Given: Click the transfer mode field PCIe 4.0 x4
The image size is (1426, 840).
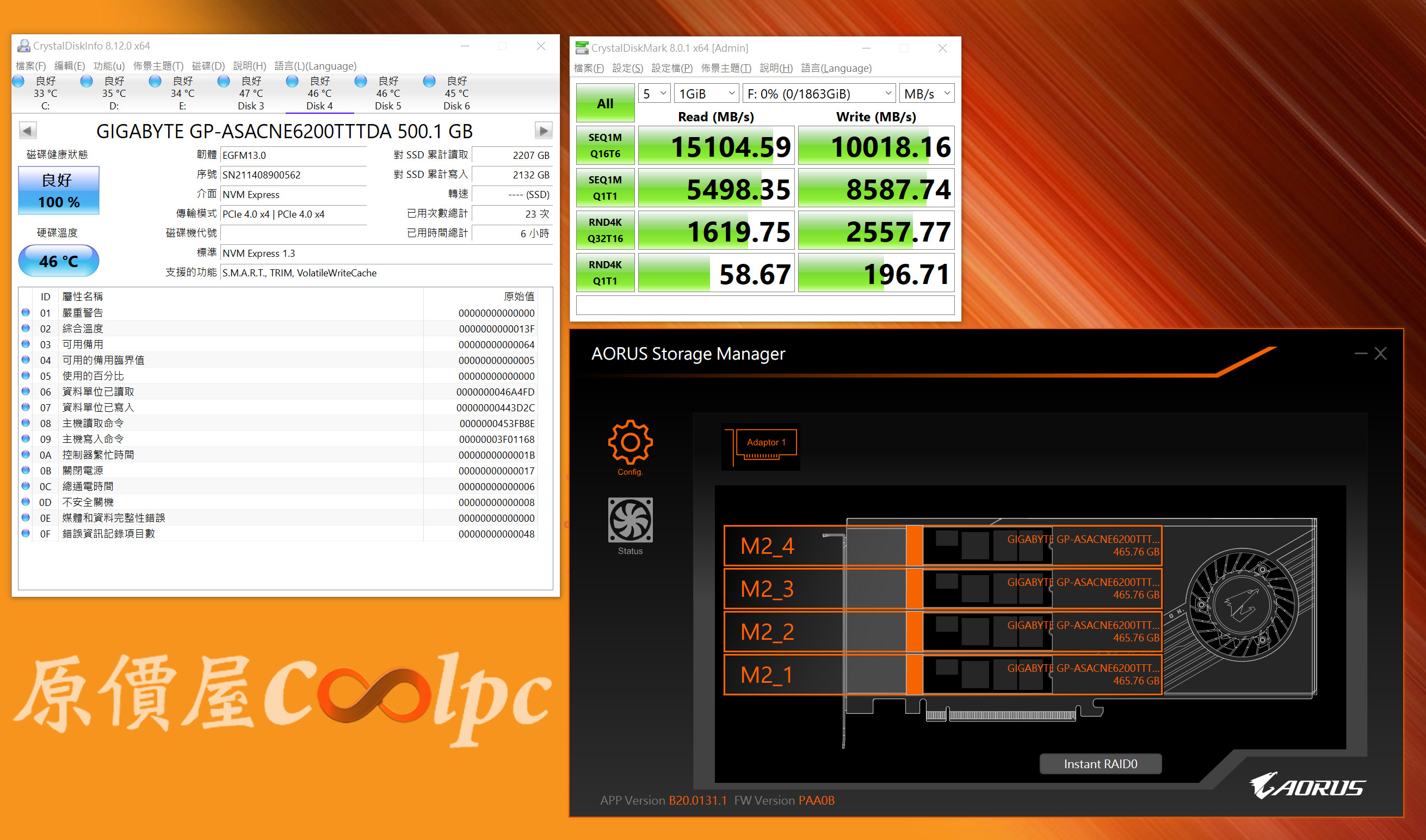Looking at the screenshot, I should [x=293, y=214].
